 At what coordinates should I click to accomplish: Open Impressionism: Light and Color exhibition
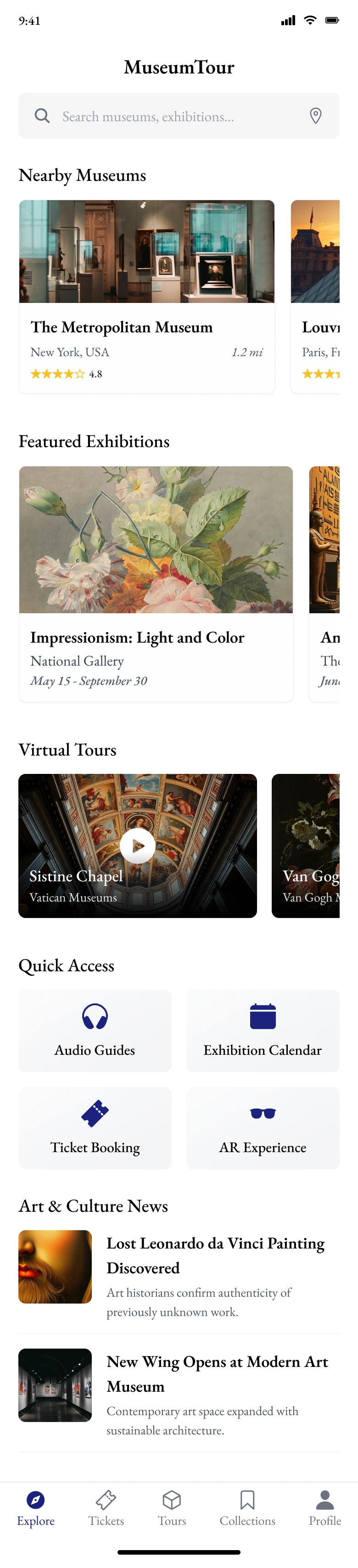pyautogui.click(x=156, y=583)
